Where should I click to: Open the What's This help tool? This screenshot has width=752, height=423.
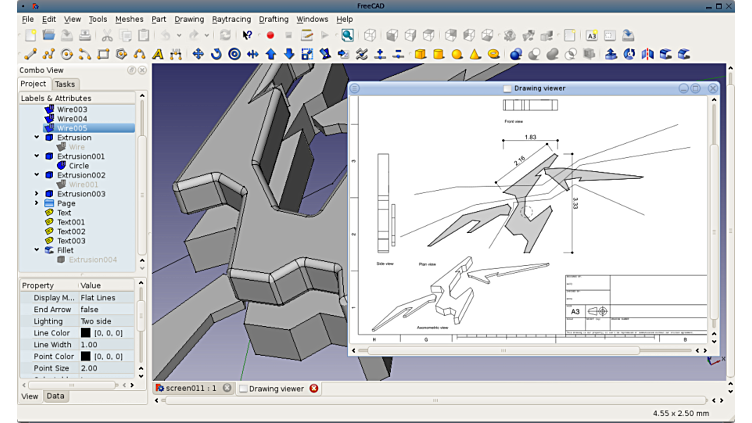[x=247, y=35]
